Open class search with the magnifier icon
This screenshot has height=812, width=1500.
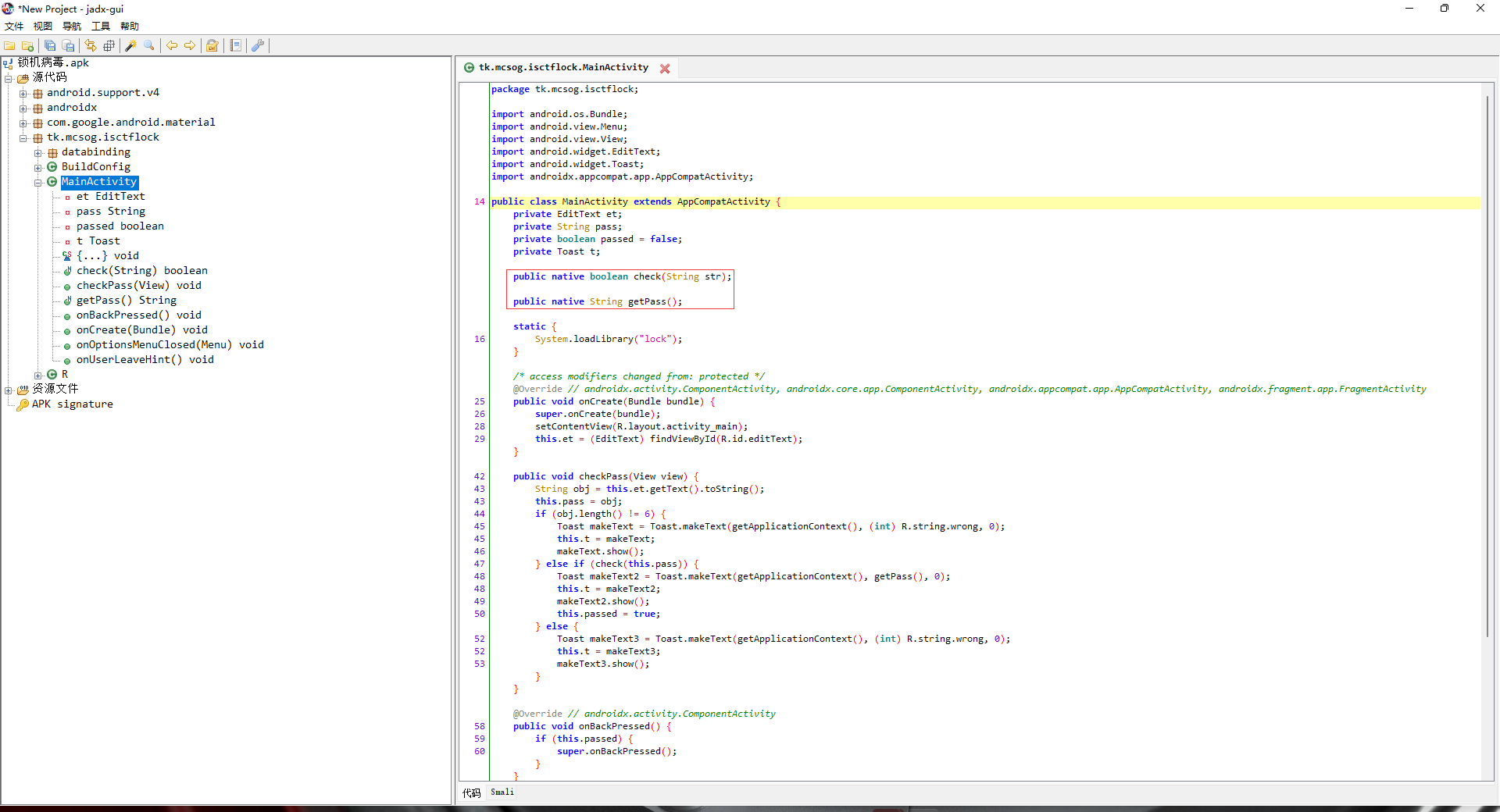(x=148, y=46)
